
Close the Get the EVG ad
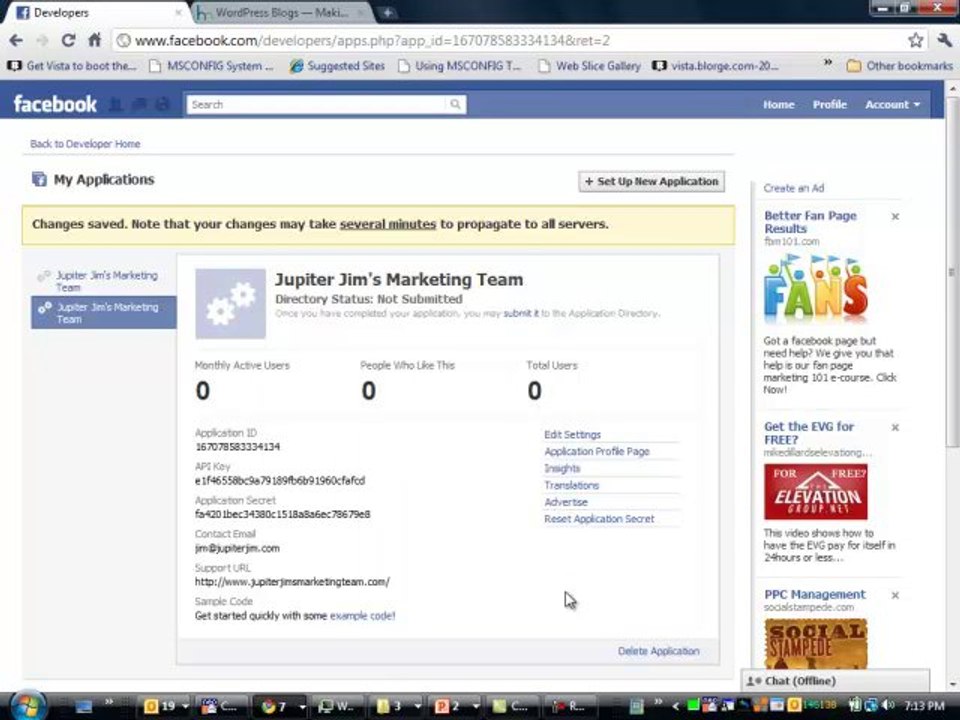coord(895,427)
